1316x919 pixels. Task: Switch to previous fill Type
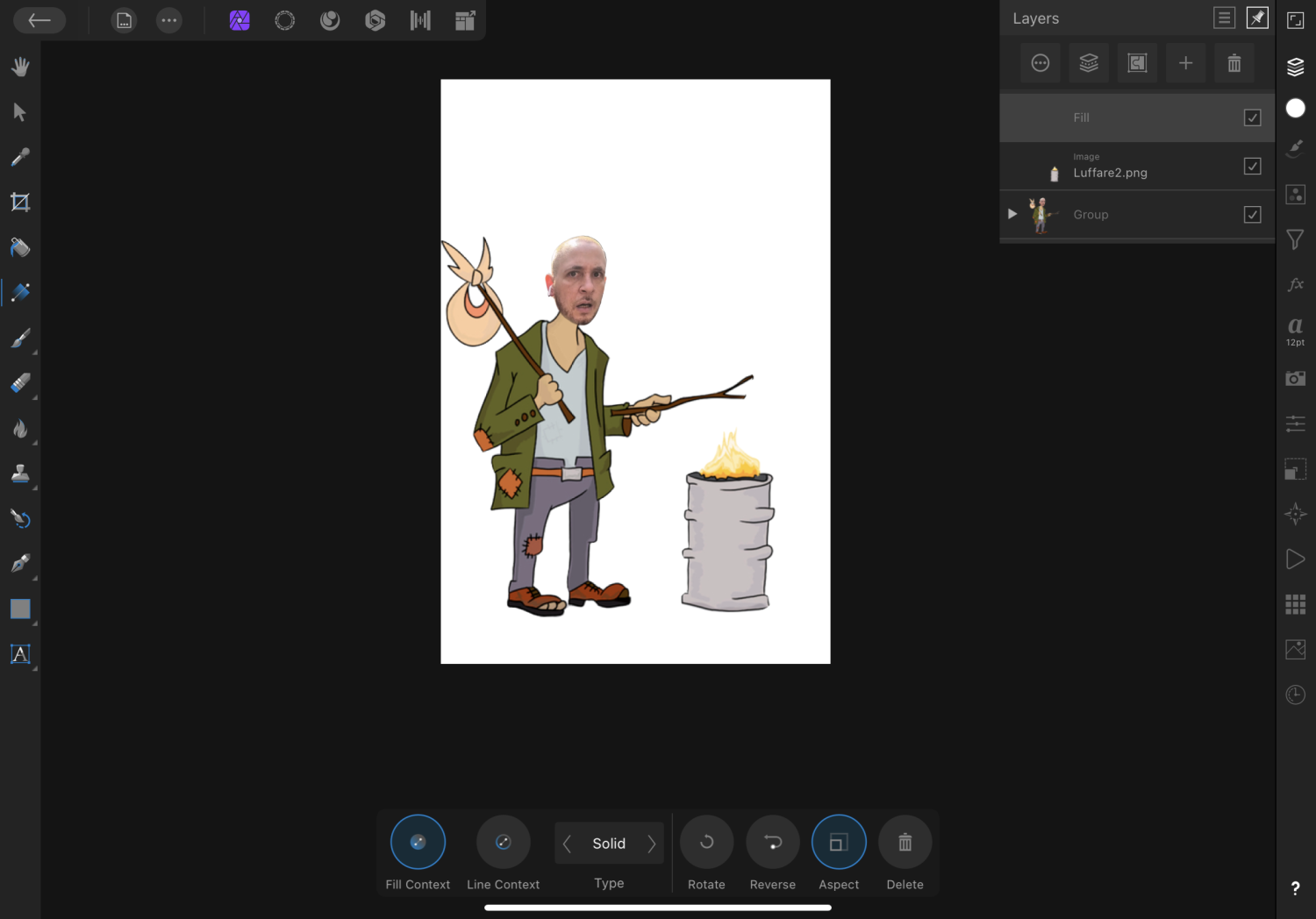(x=568, y=844)
